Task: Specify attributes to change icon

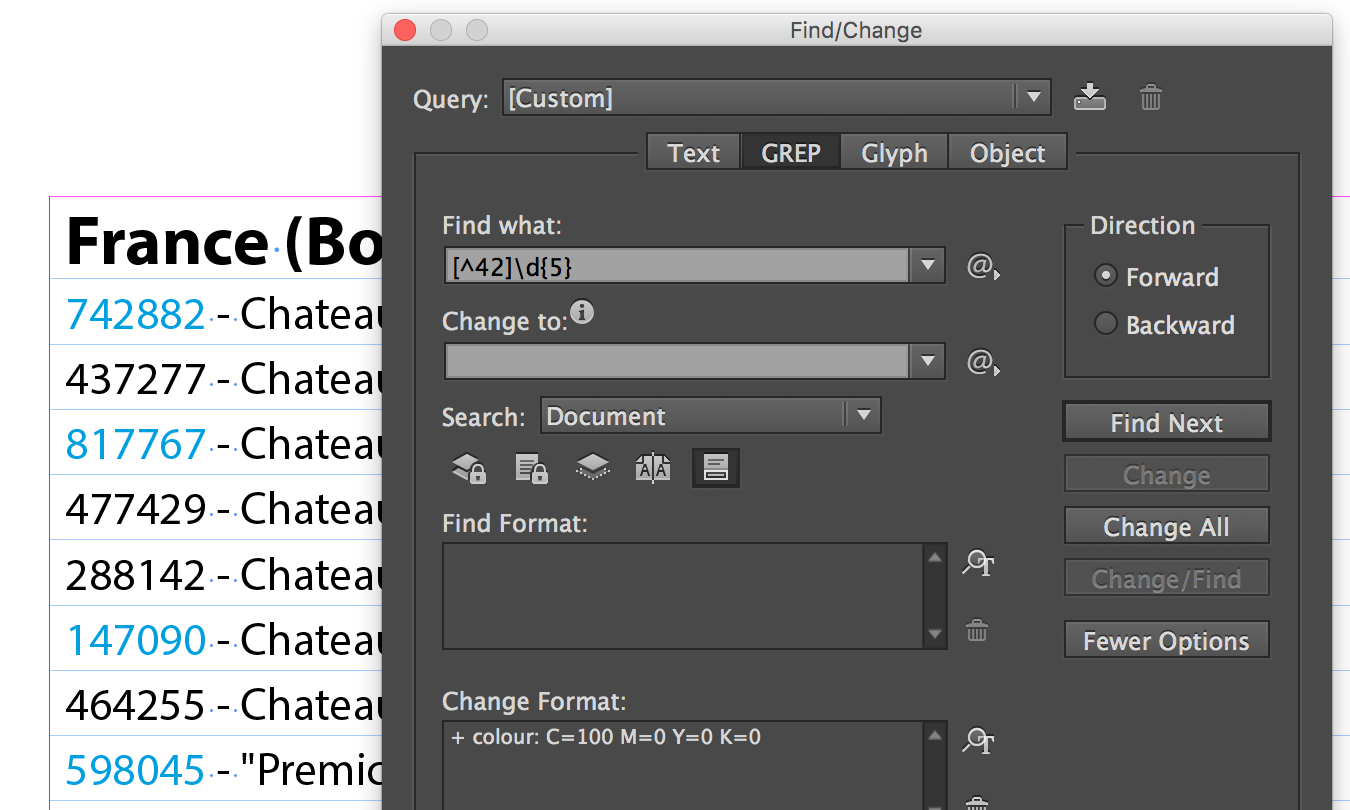Action: coord(978,741)
